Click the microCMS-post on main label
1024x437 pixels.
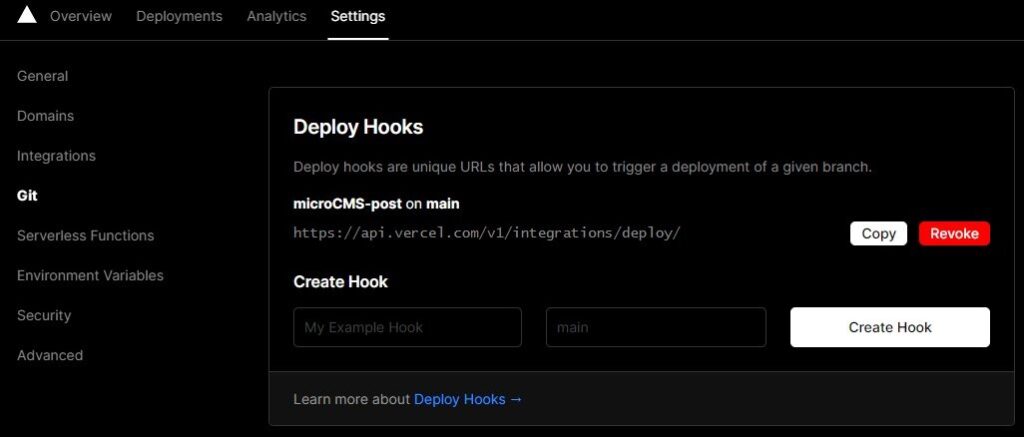(x=376, y=204)
